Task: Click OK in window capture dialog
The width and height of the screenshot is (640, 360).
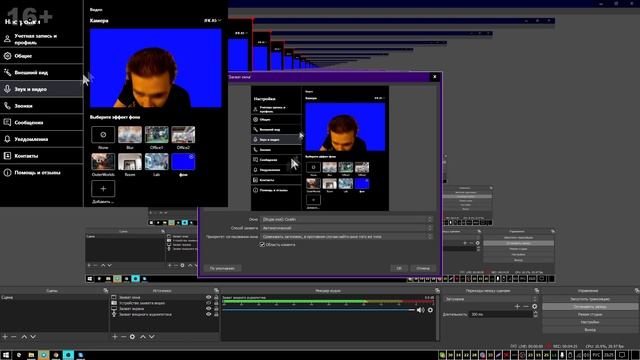Action: pos(399,268)
